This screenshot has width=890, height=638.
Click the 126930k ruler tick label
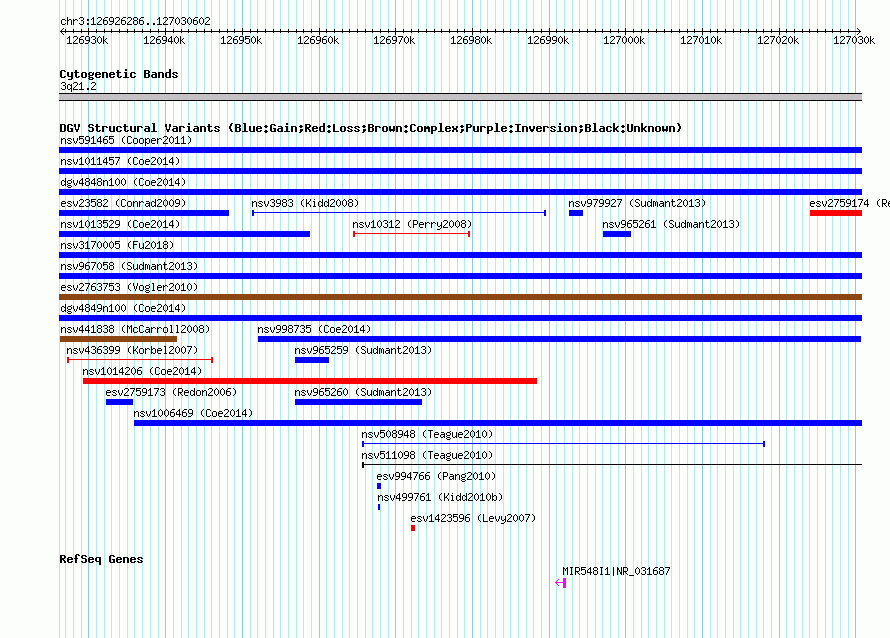pyautogui.click(x=87, y=40)
